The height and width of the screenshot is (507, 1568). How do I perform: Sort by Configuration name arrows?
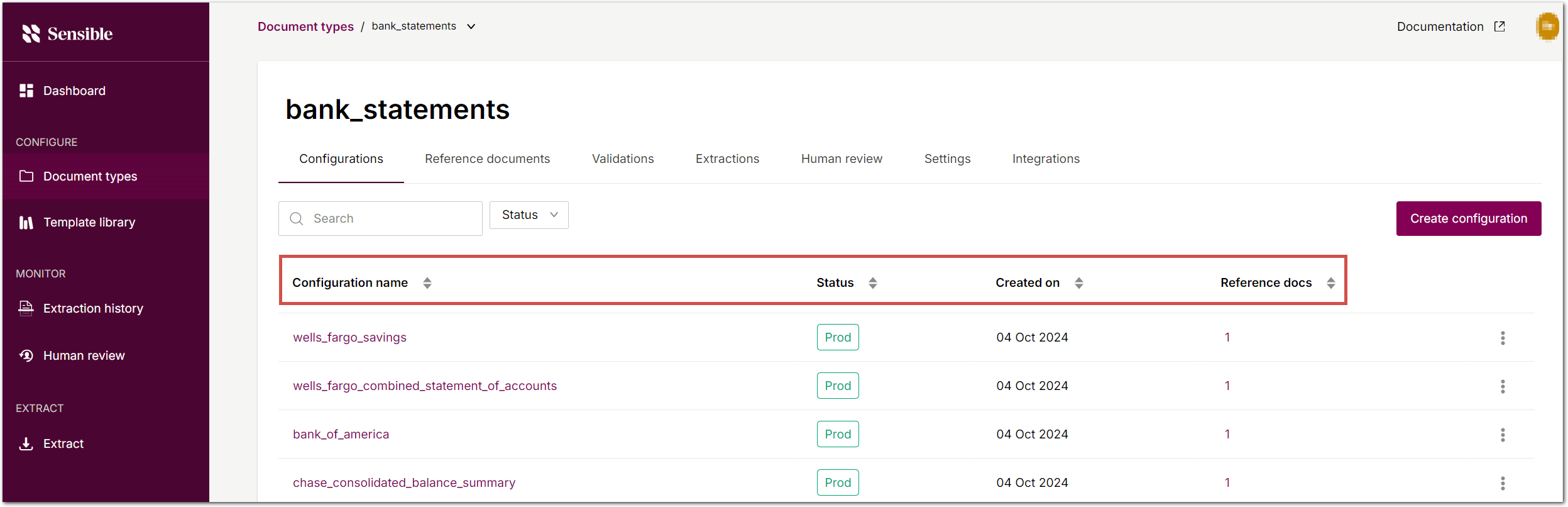click(427, 283)
